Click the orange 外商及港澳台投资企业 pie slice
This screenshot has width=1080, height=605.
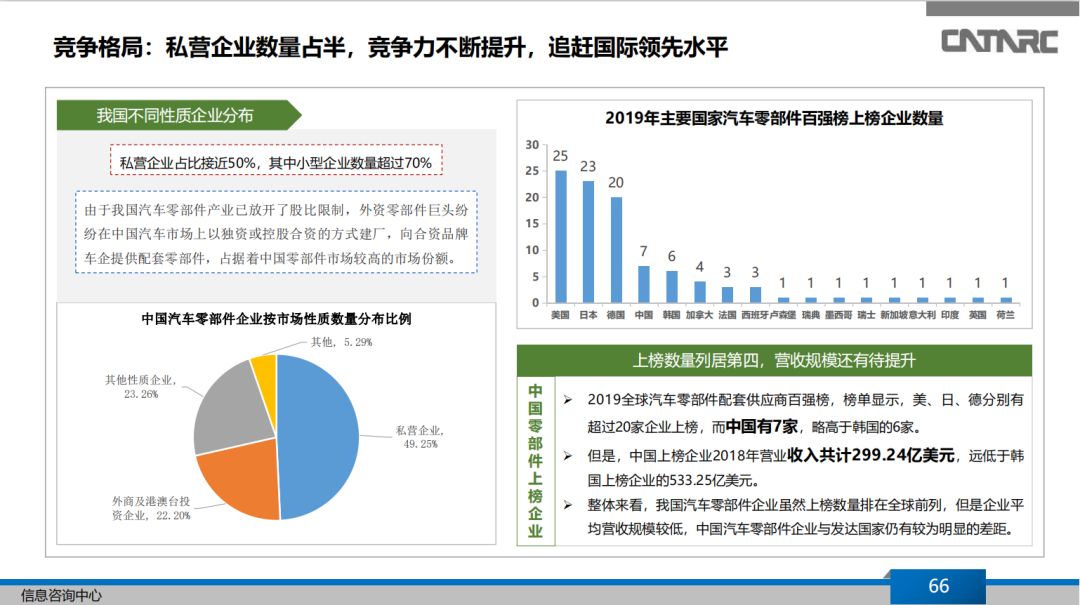[x=241, y=479]
